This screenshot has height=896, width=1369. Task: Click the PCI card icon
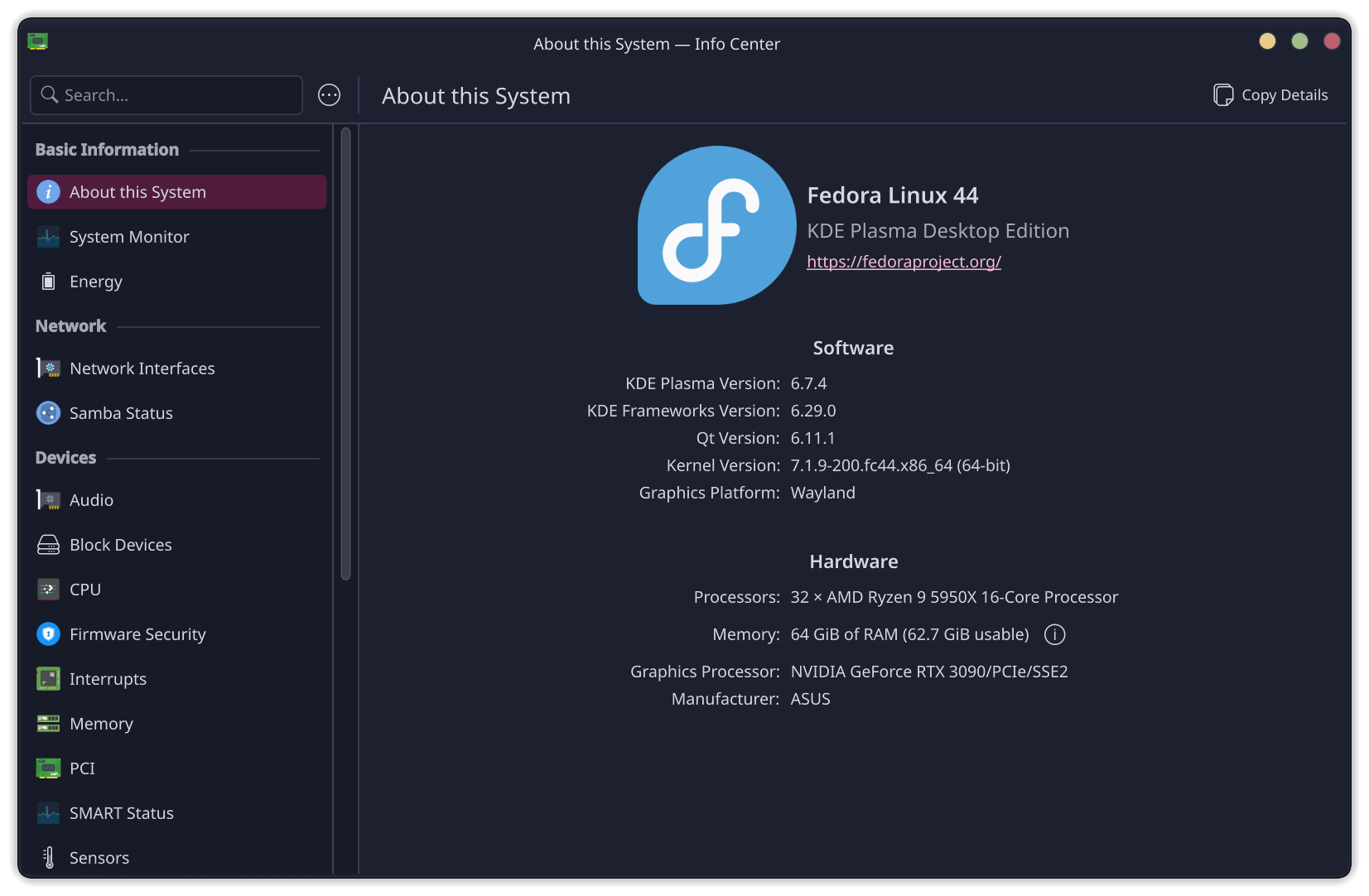[x=48, y=768]
